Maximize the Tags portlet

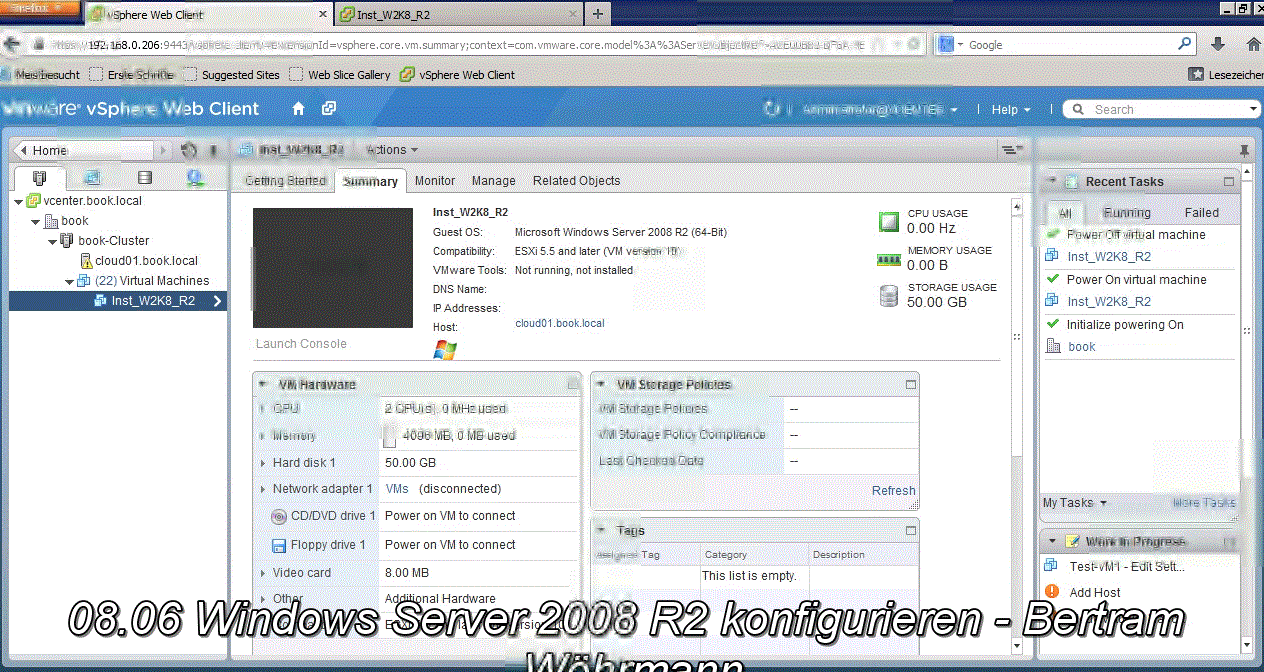(x=910, y=530)
